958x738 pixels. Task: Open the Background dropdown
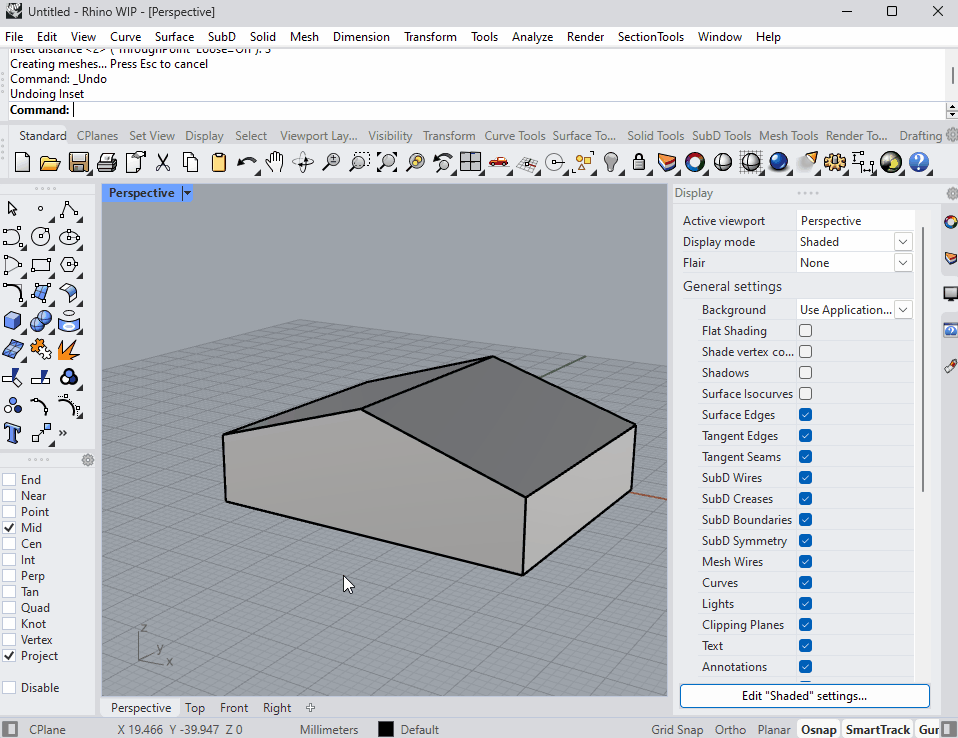coord(902,310)
